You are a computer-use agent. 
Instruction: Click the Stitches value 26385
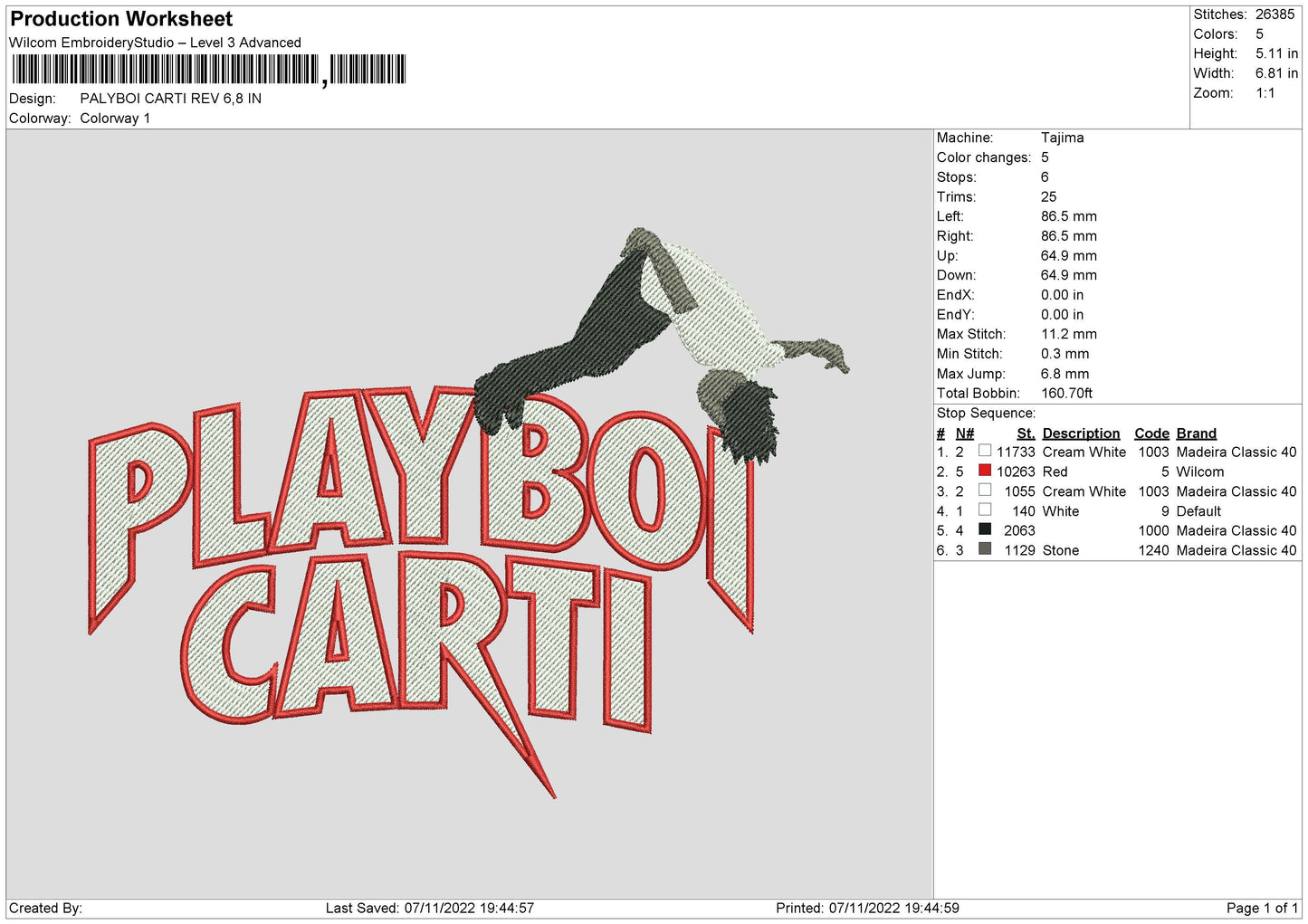(1275, 14)
